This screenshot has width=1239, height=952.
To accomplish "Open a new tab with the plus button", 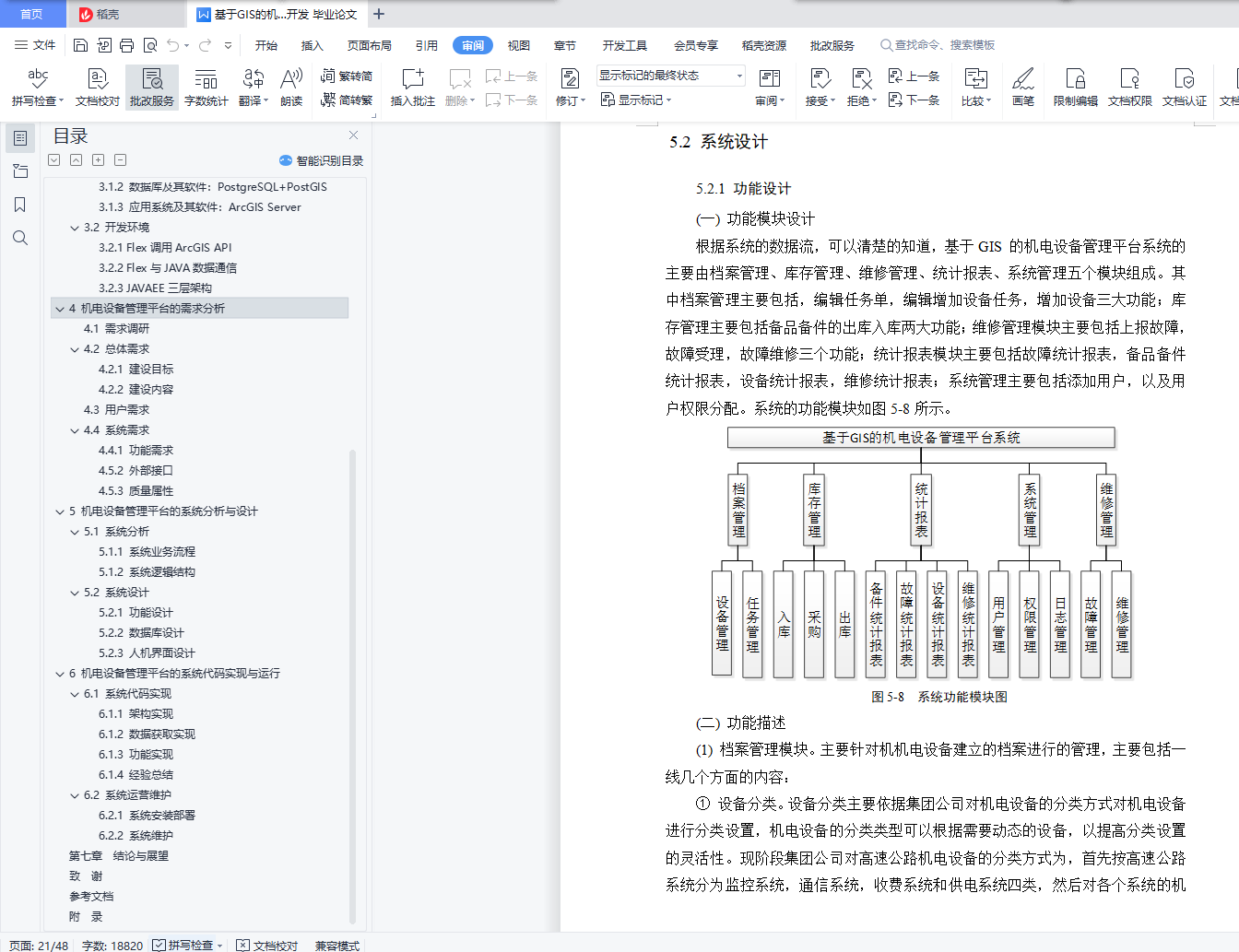I will (379, 14).
